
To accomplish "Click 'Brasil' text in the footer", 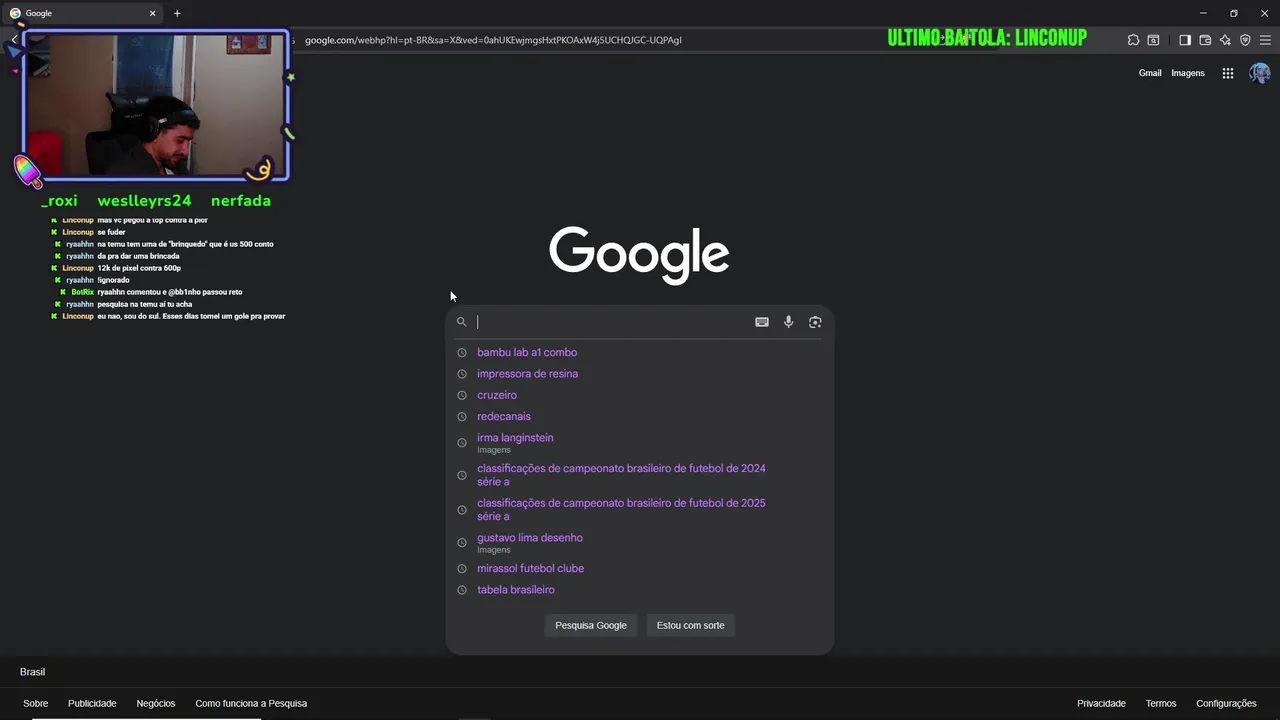I will pyautogui.click(x=32, y=672).
